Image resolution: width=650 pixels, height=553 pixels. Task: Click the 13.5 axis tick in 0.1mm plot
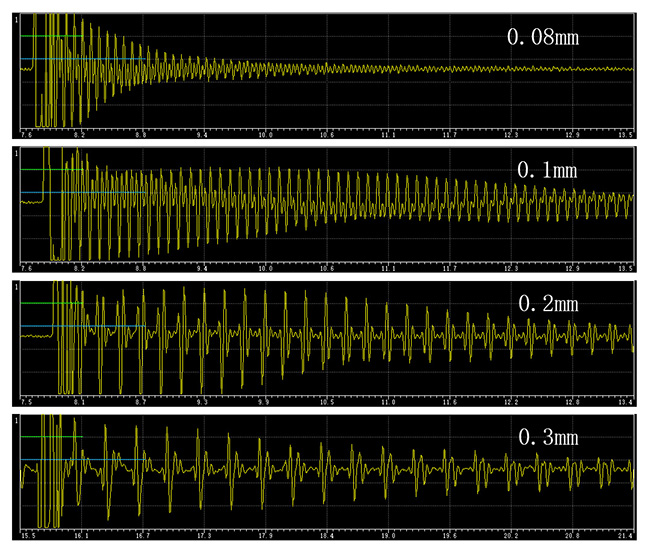click(626, 268)
